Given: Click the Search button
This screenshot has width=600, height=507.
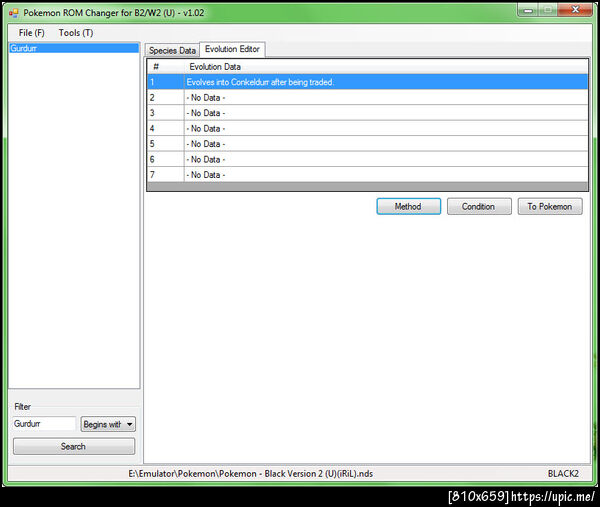Looking at the screenshot, I should (74, 446).
